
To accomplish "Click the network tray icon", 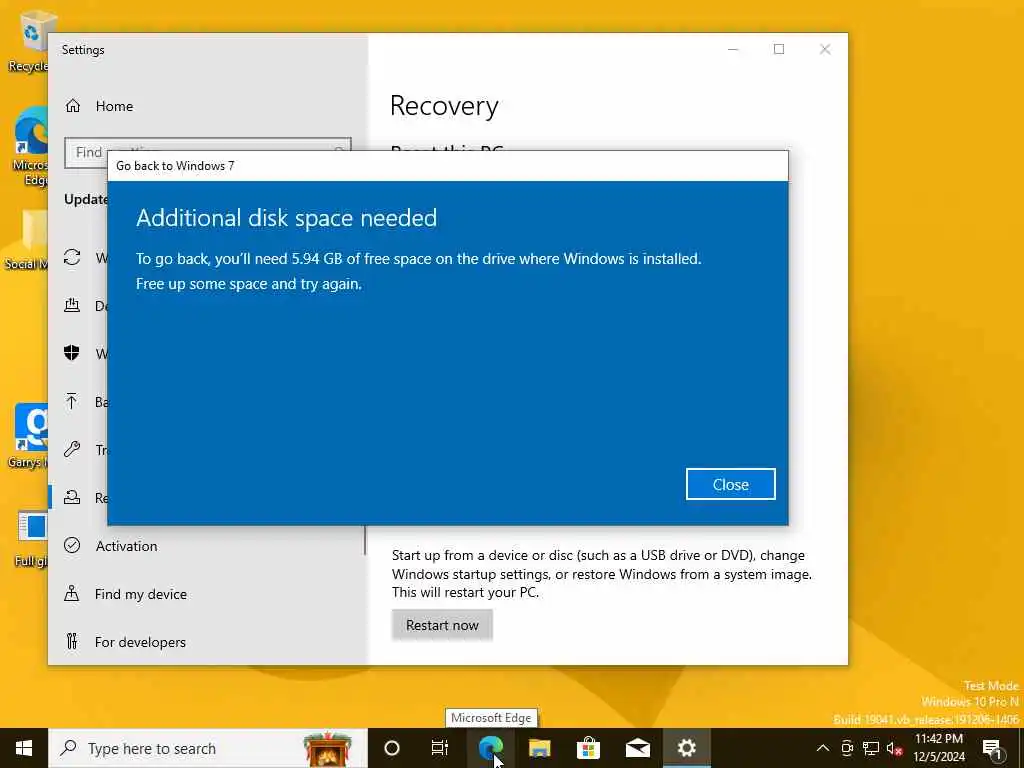I will (871, 748).
